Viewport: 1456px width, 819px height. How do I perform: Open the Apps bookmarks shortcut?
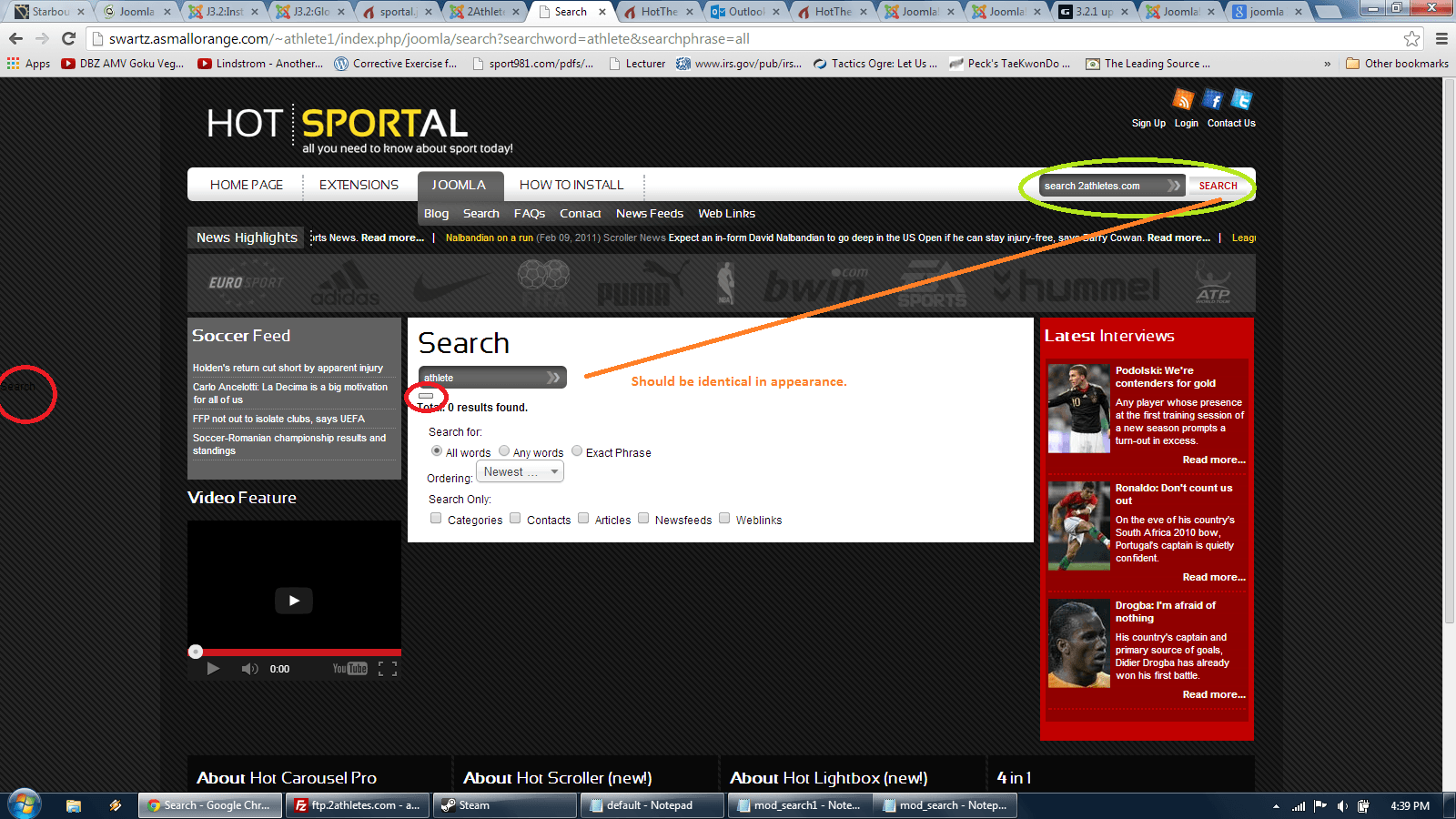28,64
